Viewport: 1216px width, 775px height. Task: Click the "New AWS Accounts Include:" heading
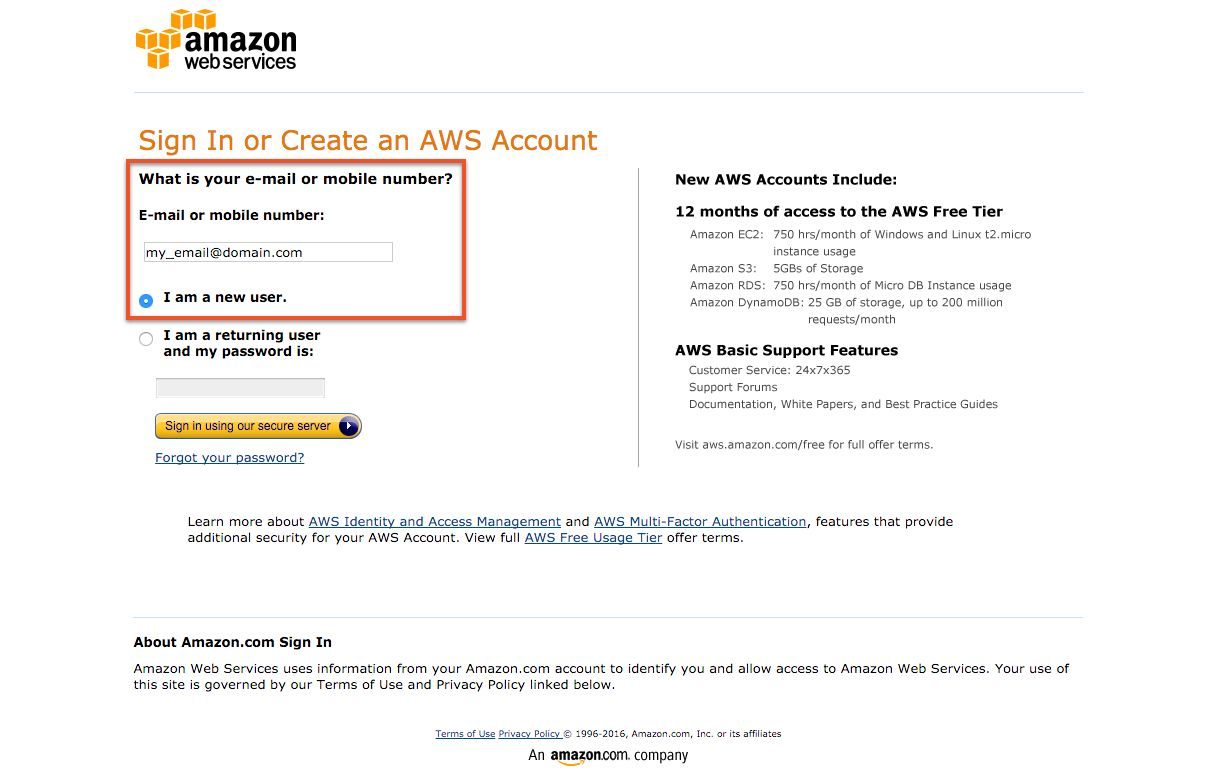786,180
